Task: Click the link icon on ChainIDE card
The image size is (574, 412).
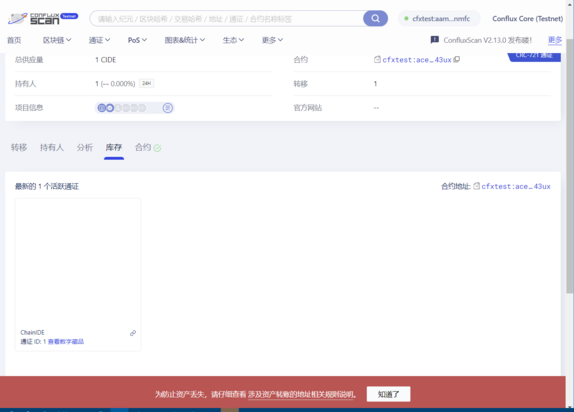Action: click(133, 333)
